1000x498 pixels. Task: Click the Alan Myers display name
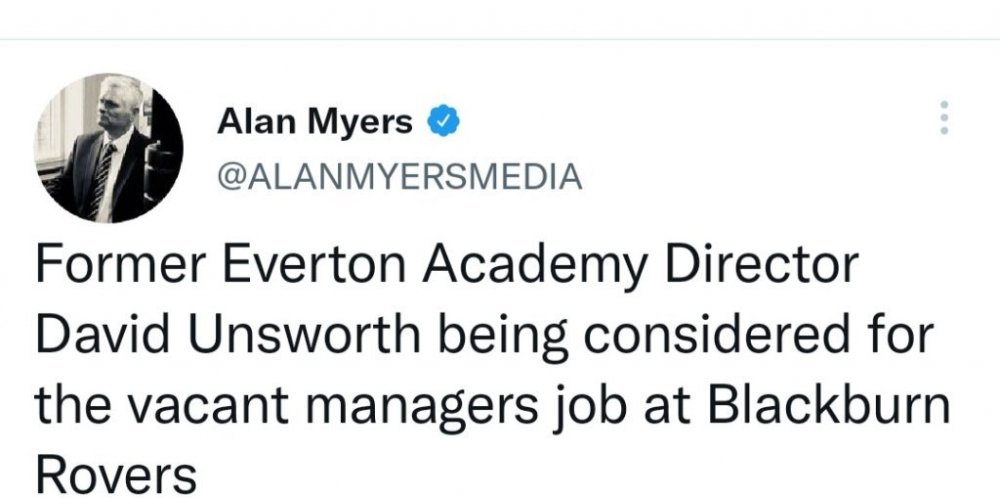click(314, 123)
